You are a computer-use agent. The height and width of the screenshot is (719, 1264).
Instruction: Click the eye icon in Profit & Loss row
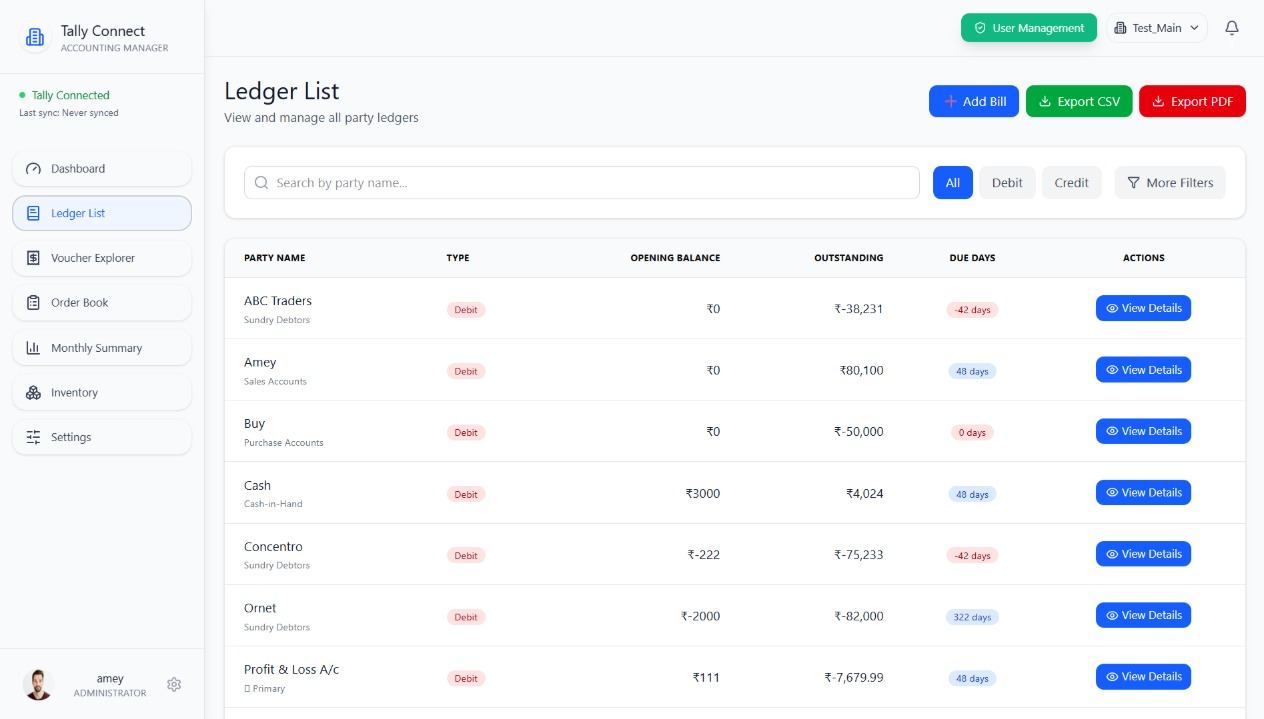point(1112,677)
